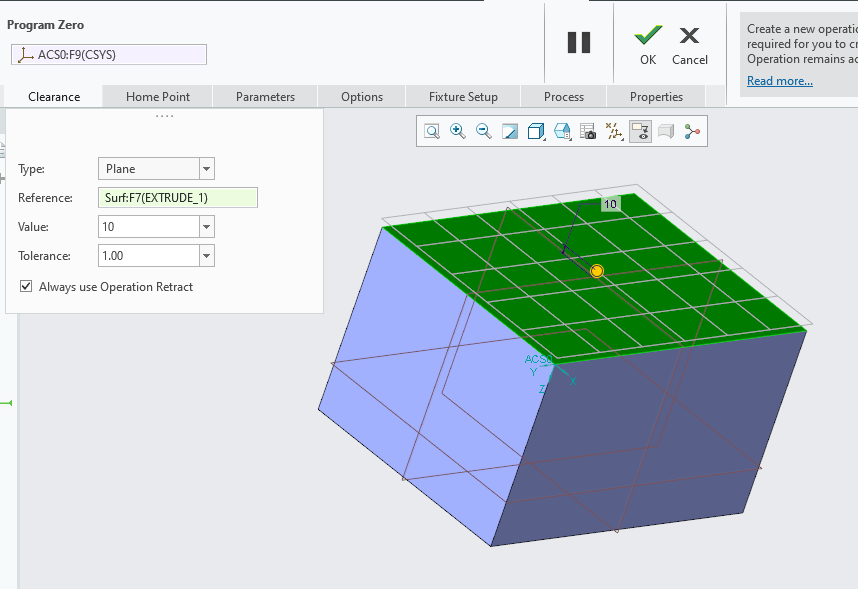Open the datum display filters icon

[x=614, y=131]
